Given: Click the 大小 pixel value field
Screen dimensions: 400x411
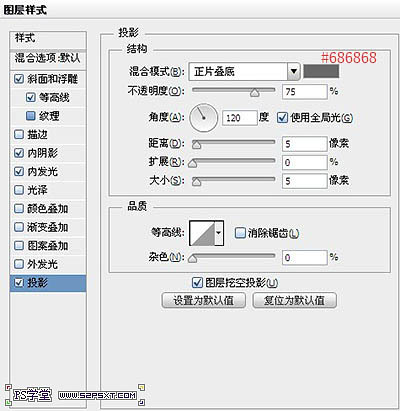Looking at the screenshot, I should click(305, 181).
